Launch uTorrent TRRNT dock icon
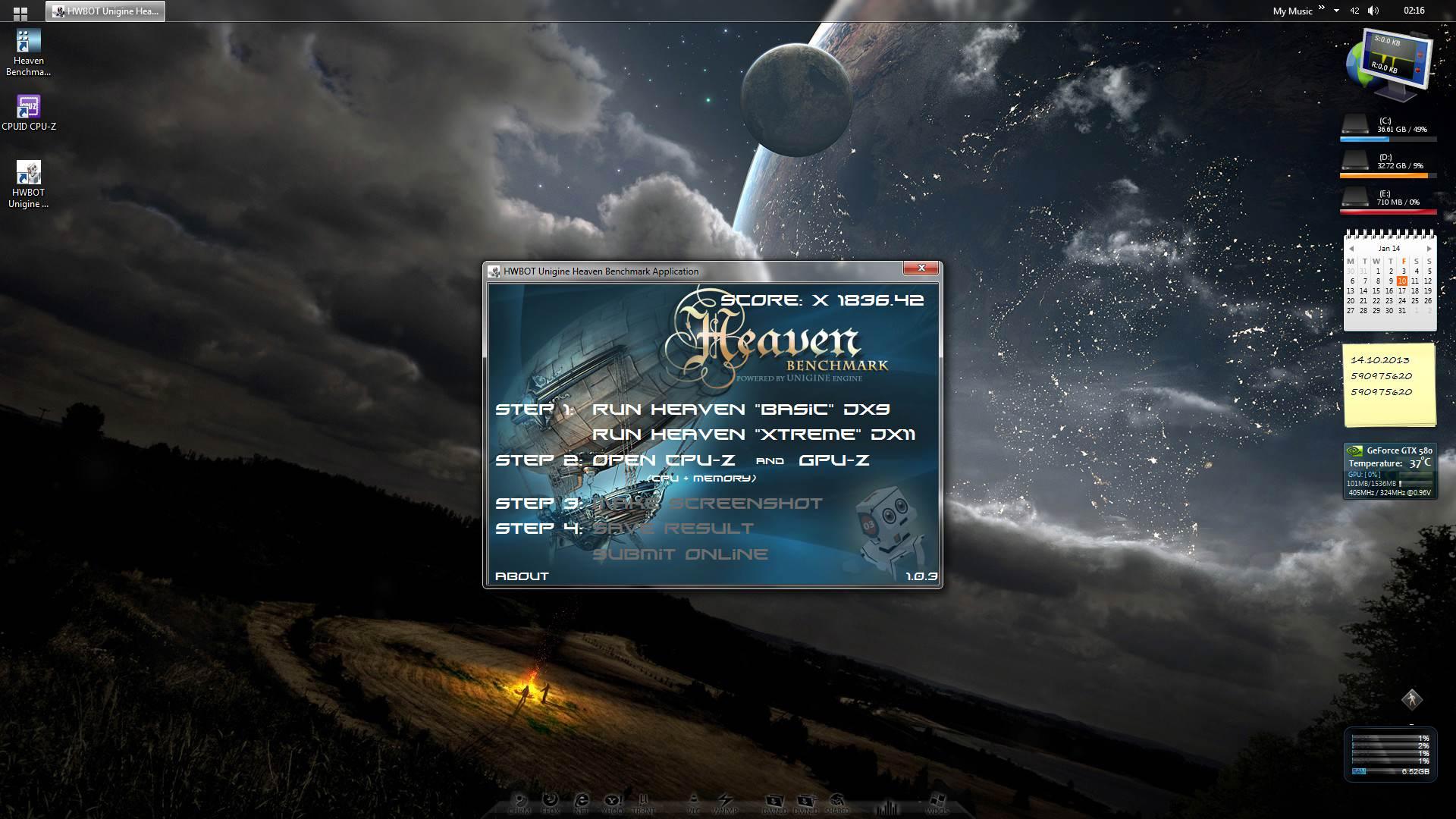This screenshot has height=819, width=1456. [643, 803]
